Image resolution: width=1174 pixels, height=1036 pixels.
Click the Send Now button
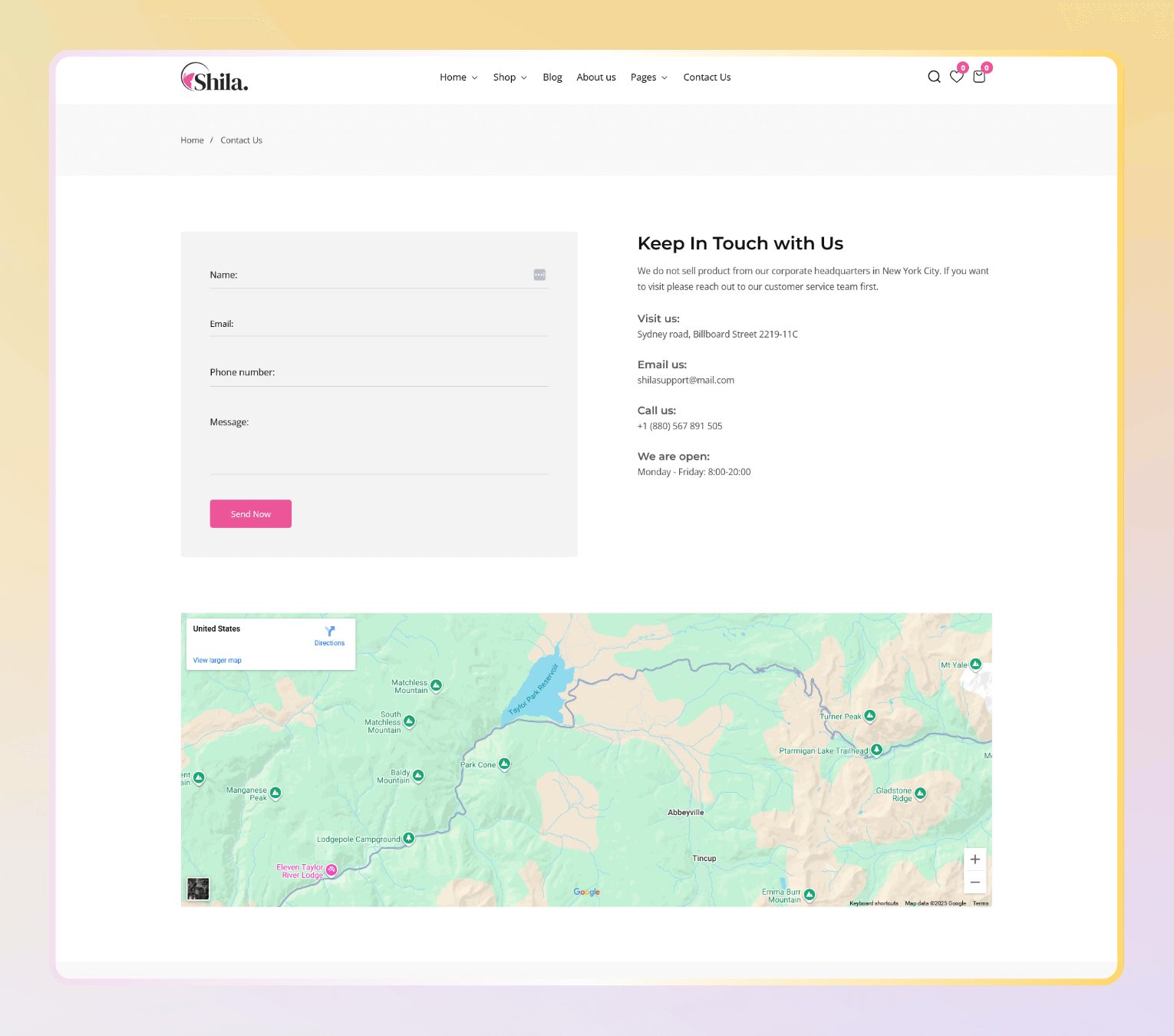click(x=251, y=514)
